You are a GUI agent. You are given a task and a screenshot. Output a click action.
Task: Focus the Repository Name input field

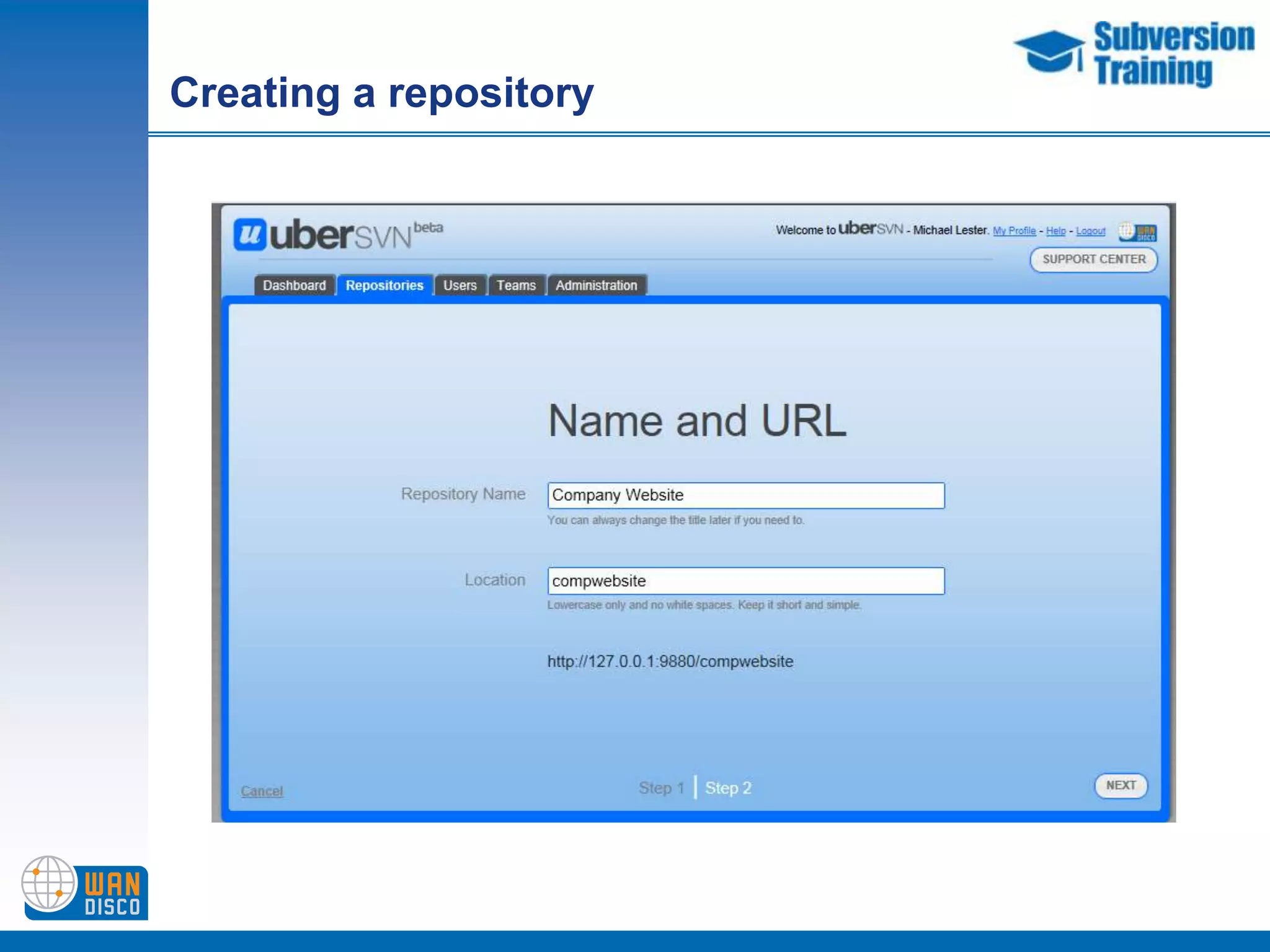coord(745,495)
